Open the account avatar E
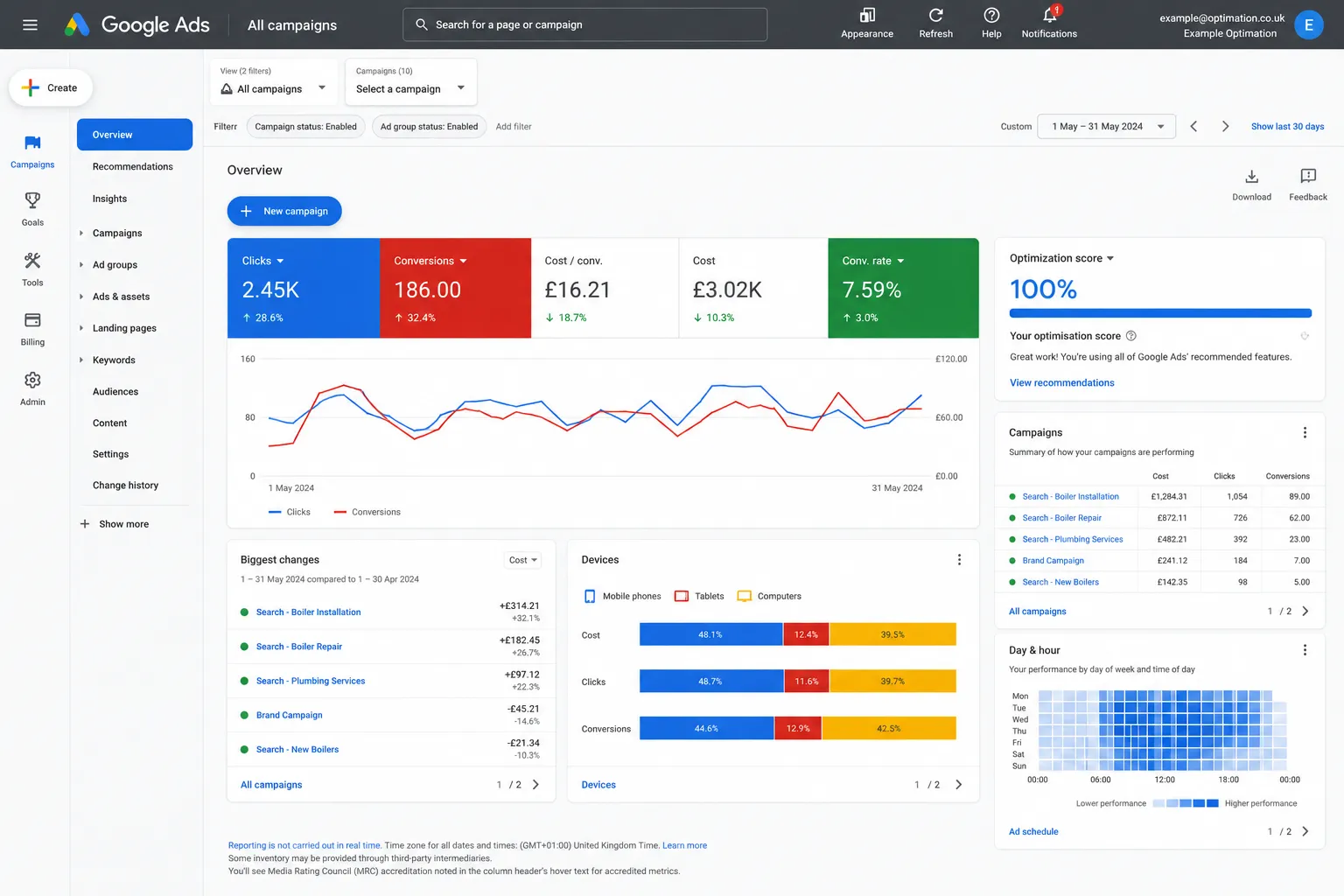The height and width of the screenshot is (896, 1344). [x=1308, y=24]
